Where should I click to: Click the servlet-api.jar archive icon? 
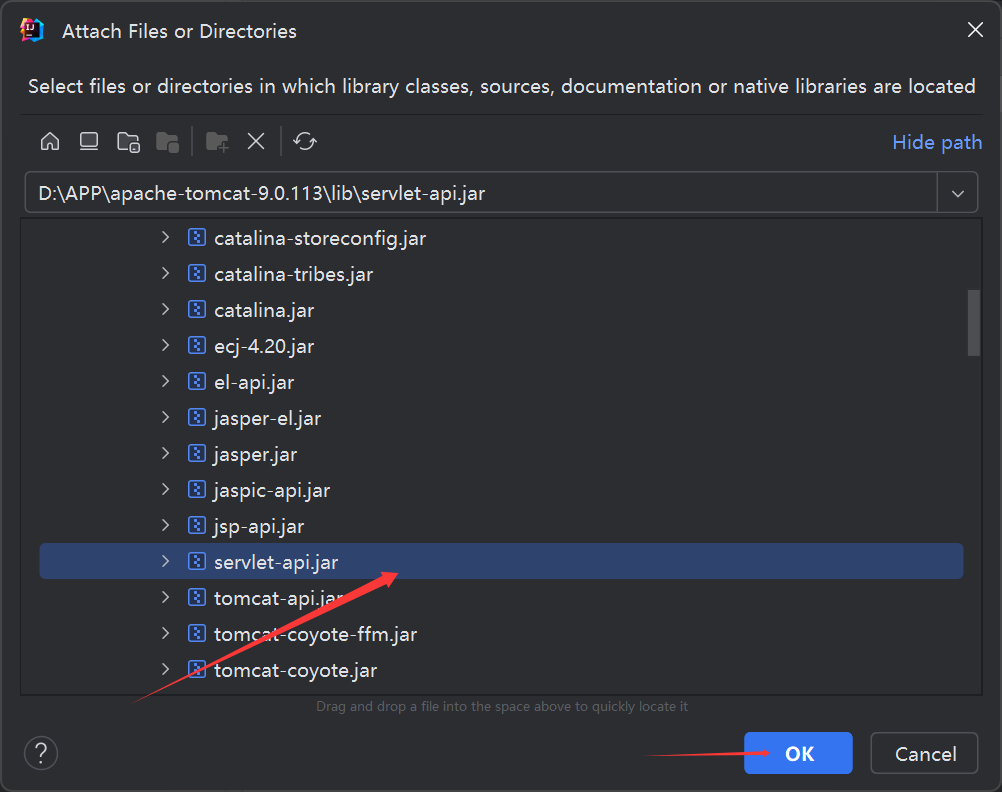[197, 561]
